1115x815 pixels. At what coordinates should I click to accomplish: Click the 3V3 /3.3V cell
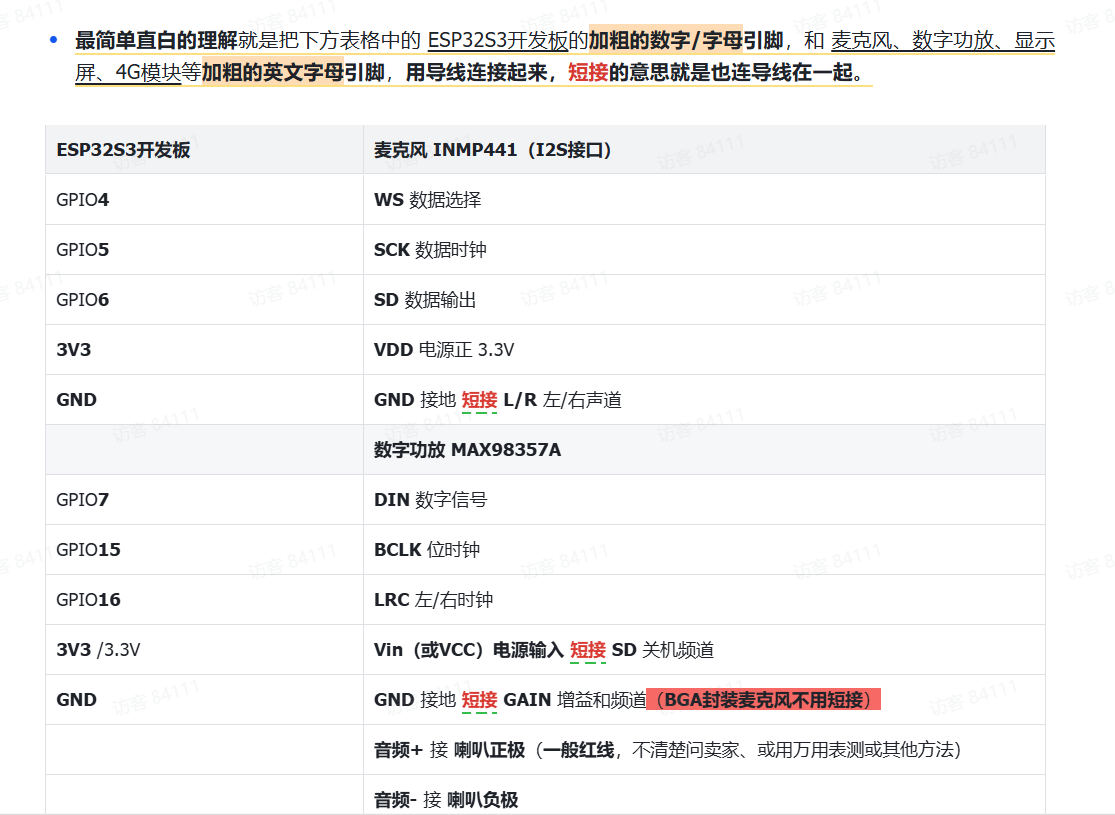coord(204,650)
